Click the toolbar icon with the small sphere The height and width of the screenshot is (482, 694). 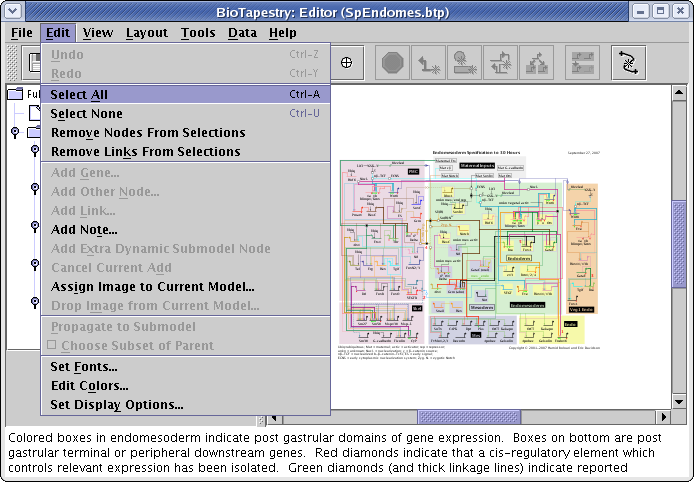click(x=466, y=62)
